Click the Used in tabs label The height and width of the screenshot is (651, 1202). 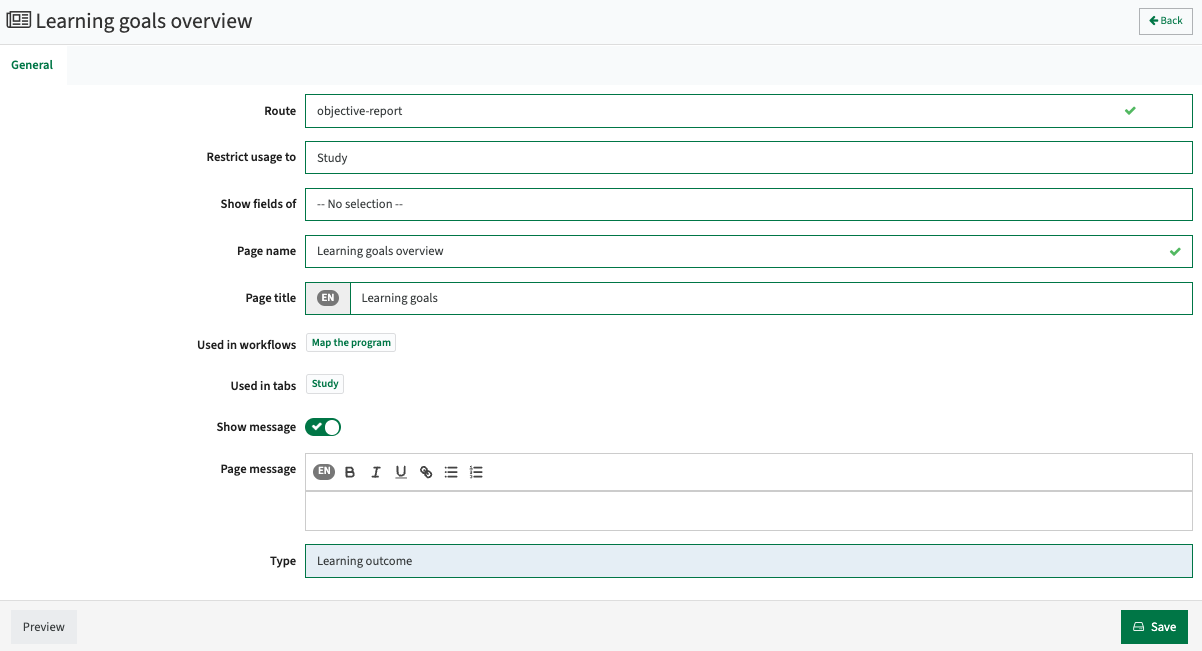tap(263, 386)
